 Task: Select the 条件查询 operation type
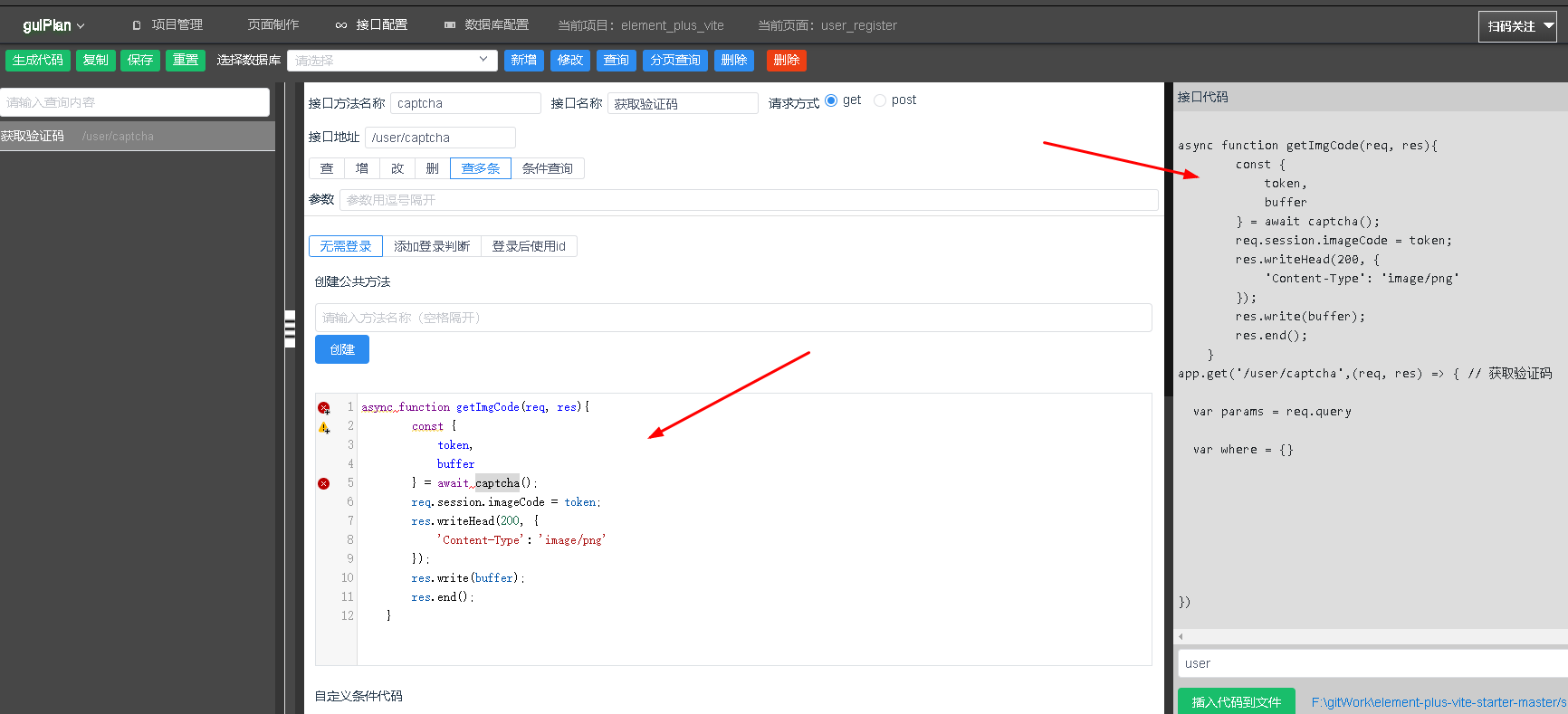pyautogui.click(x=548, y=168)
